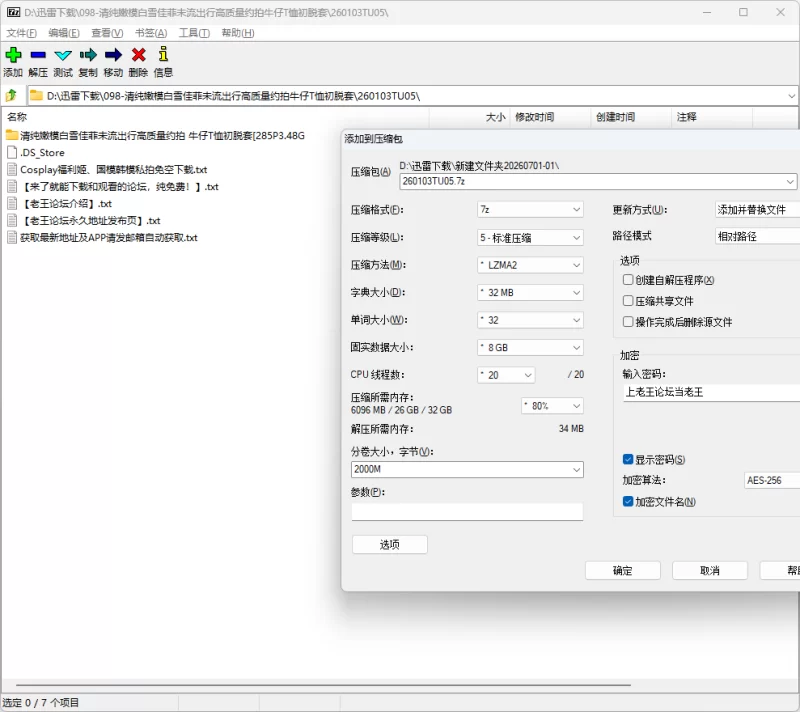Viewport: 800px width, 712px height.
Task: Click the 获取最新地址及APP txt file icon
Action: tap(12, 238)
